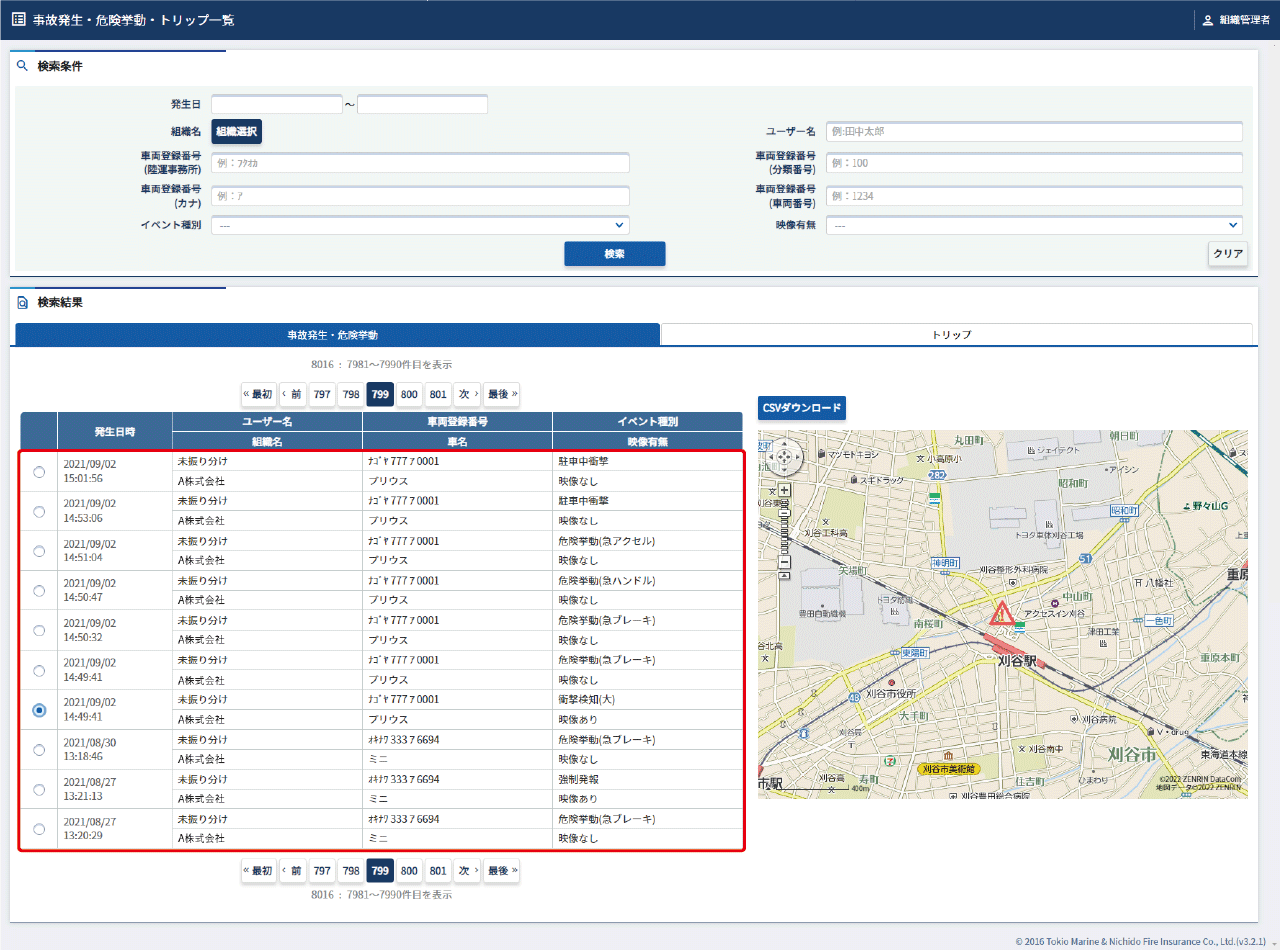The width and height of the screenshot is (1280, 950).
Task: Click the list icon beside the page title
Action: click(18, 20)
